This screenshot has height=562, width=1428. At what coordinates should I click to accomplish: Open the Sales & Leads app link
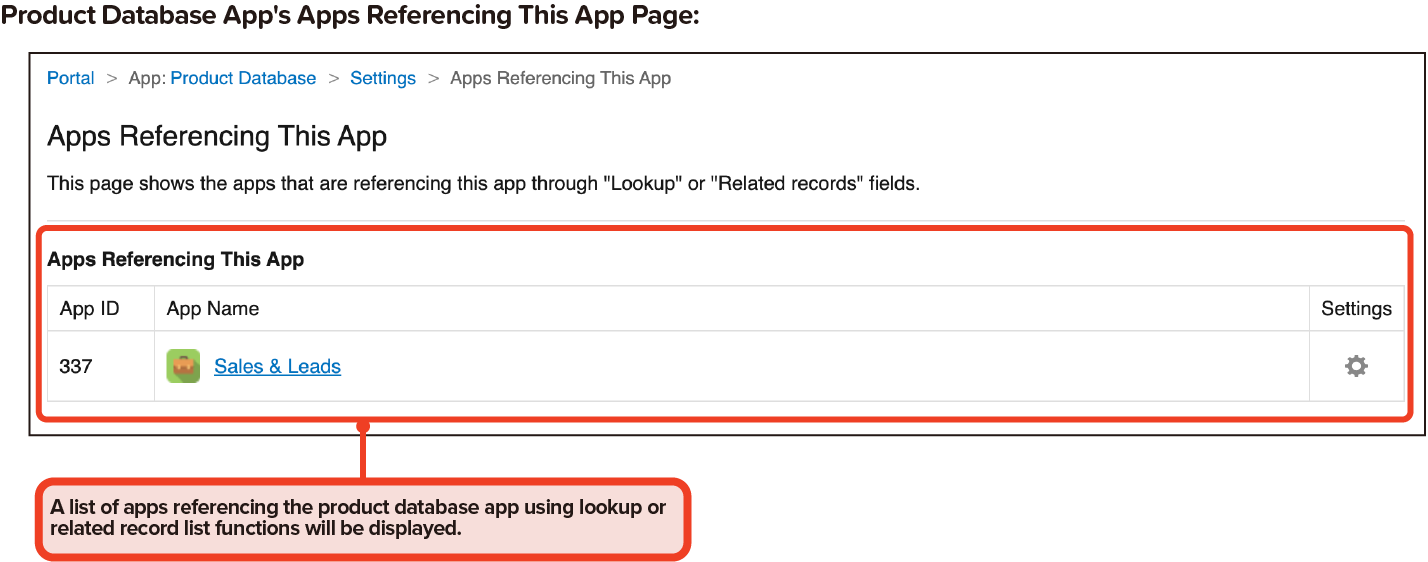(277, 367)
